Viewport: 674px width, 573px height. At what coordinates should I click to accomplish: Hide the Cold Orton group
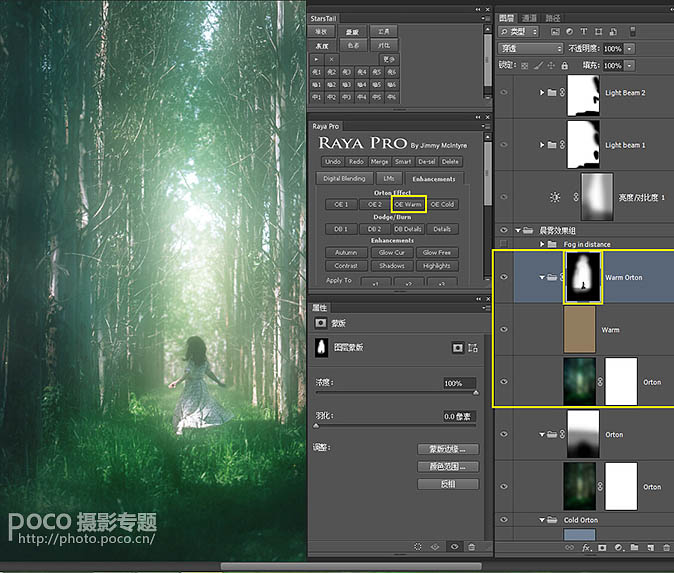pos(504,519)
